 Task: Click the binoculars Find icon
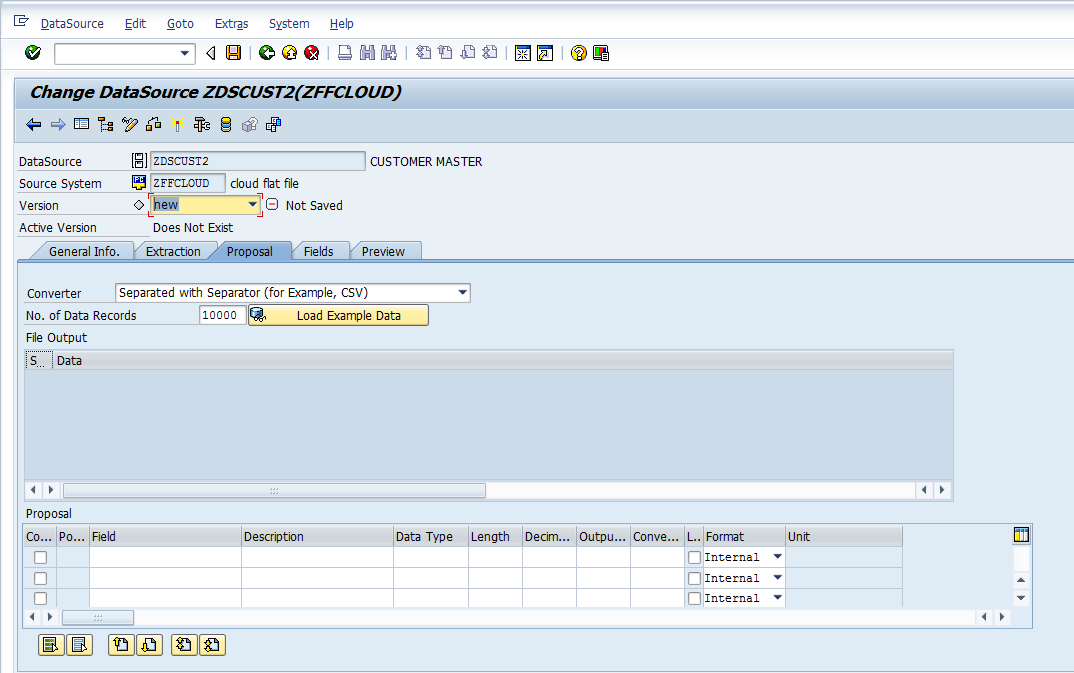tap(367, 52)
